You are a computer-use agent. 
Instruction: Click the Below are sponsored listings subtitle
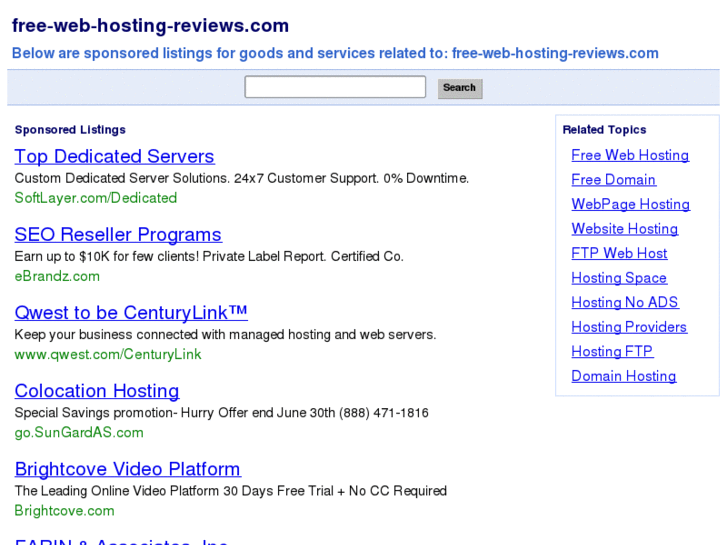[335, 53]
